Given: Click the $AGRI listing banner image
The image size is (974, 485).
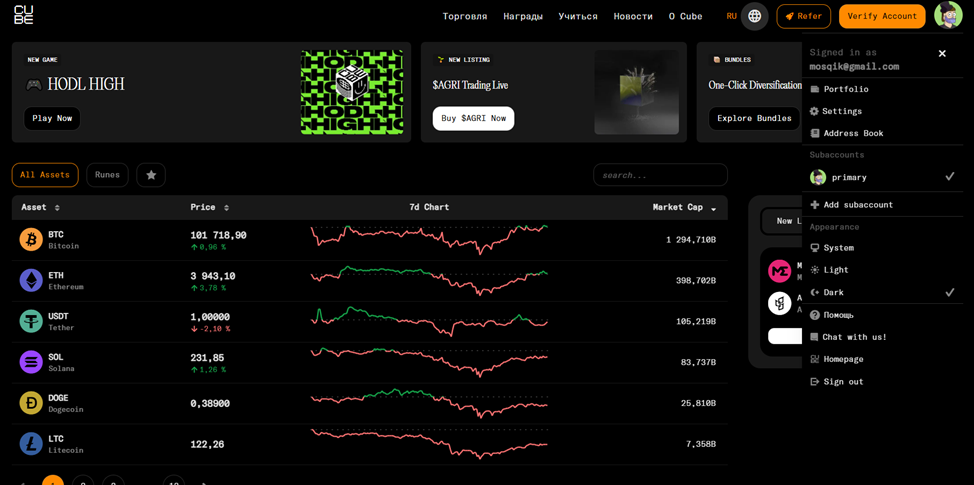Looking at the screenshot, I should (x=637, y=92).
